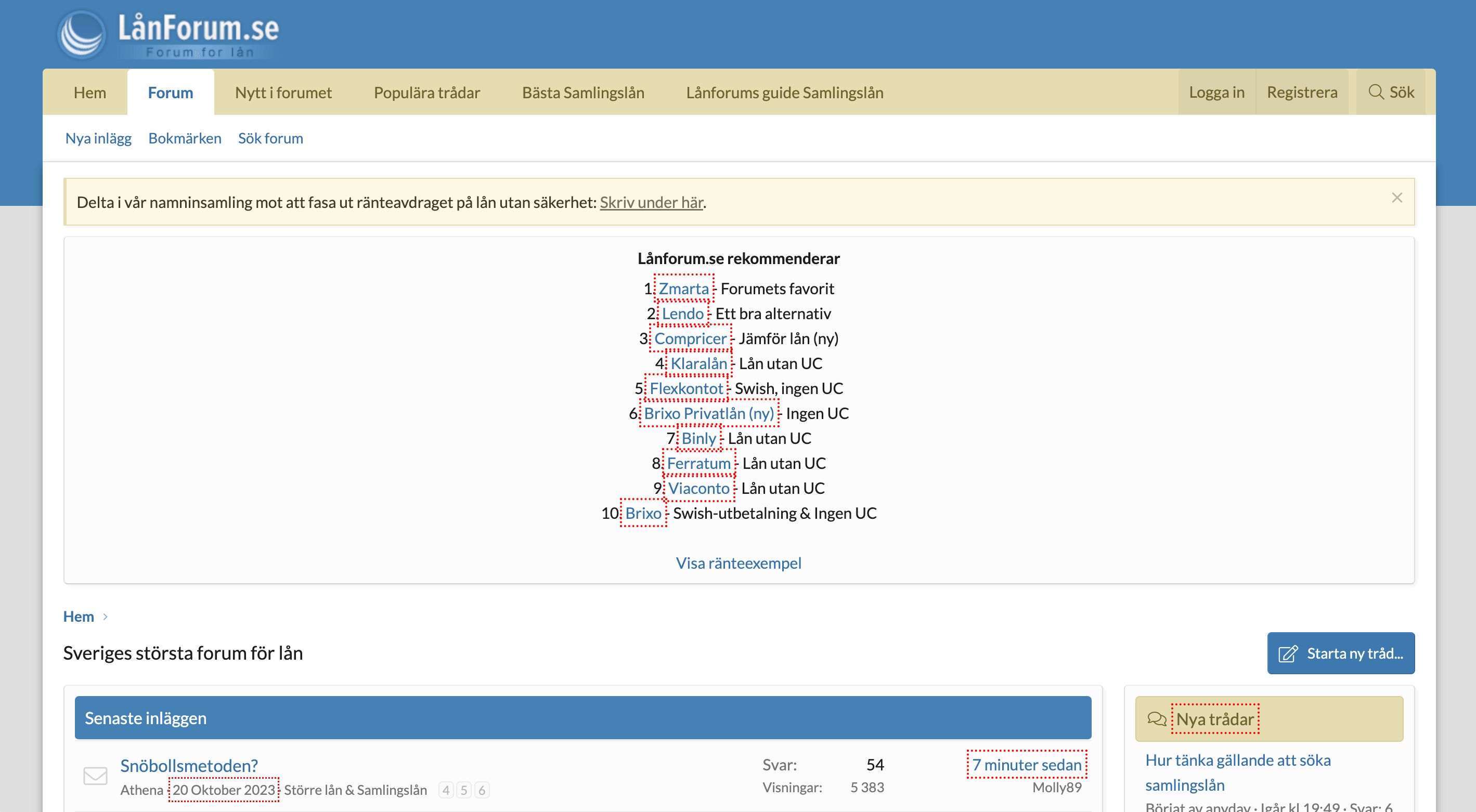This screenshot has width=1476, height=812.
Task: Select the reply count '54'
Action: pyautogui.click(x=875, y=765)
